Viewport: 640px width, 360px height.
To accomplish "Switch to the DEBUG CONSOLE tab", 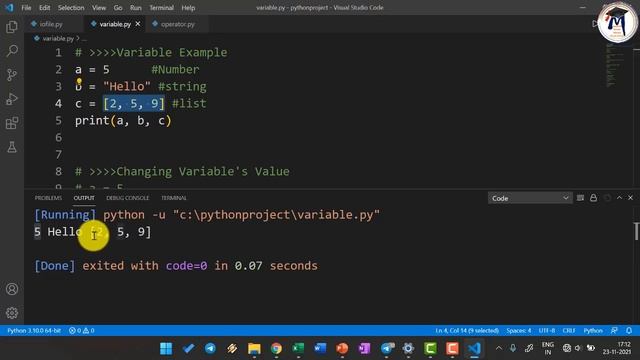I will (x=128, y=198).
